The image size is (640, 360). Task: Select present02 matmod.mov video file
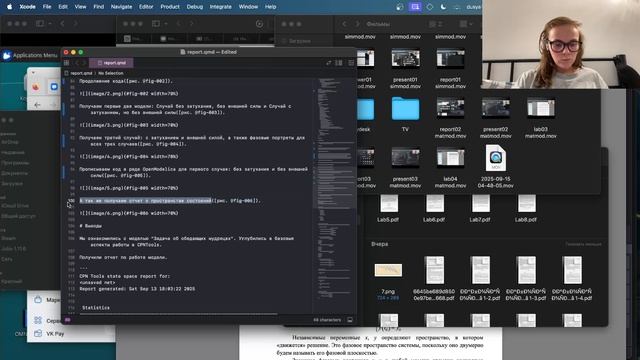(x=496, y=109)
